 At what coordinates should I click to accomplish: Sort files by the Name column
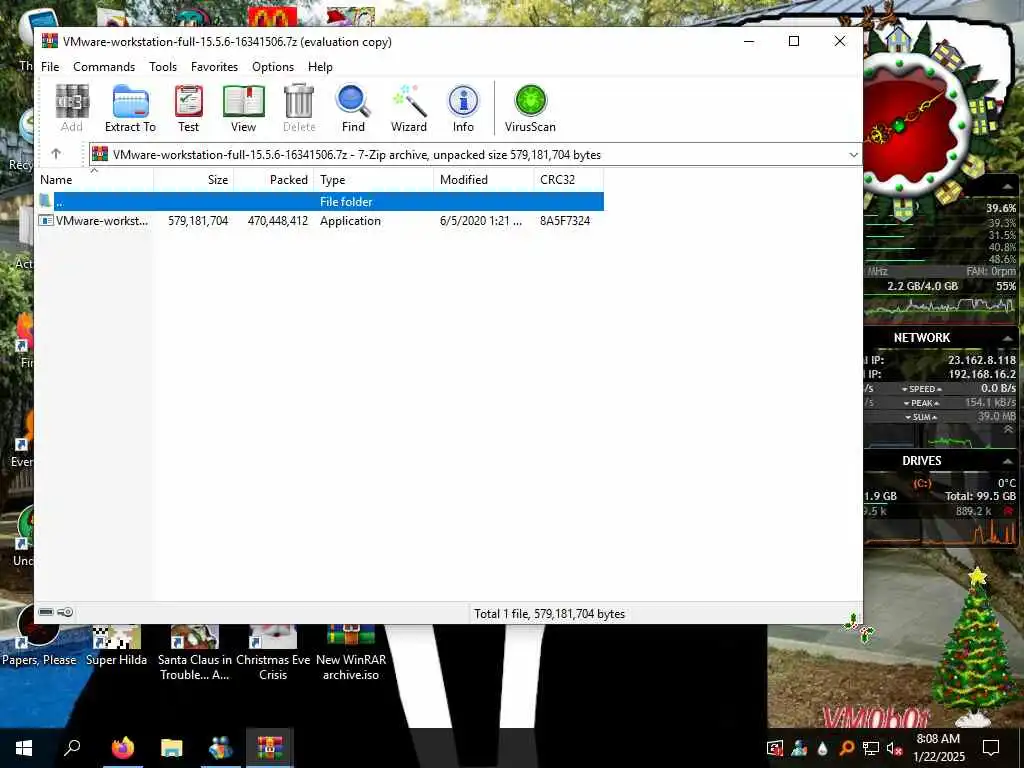click(94, 180)
